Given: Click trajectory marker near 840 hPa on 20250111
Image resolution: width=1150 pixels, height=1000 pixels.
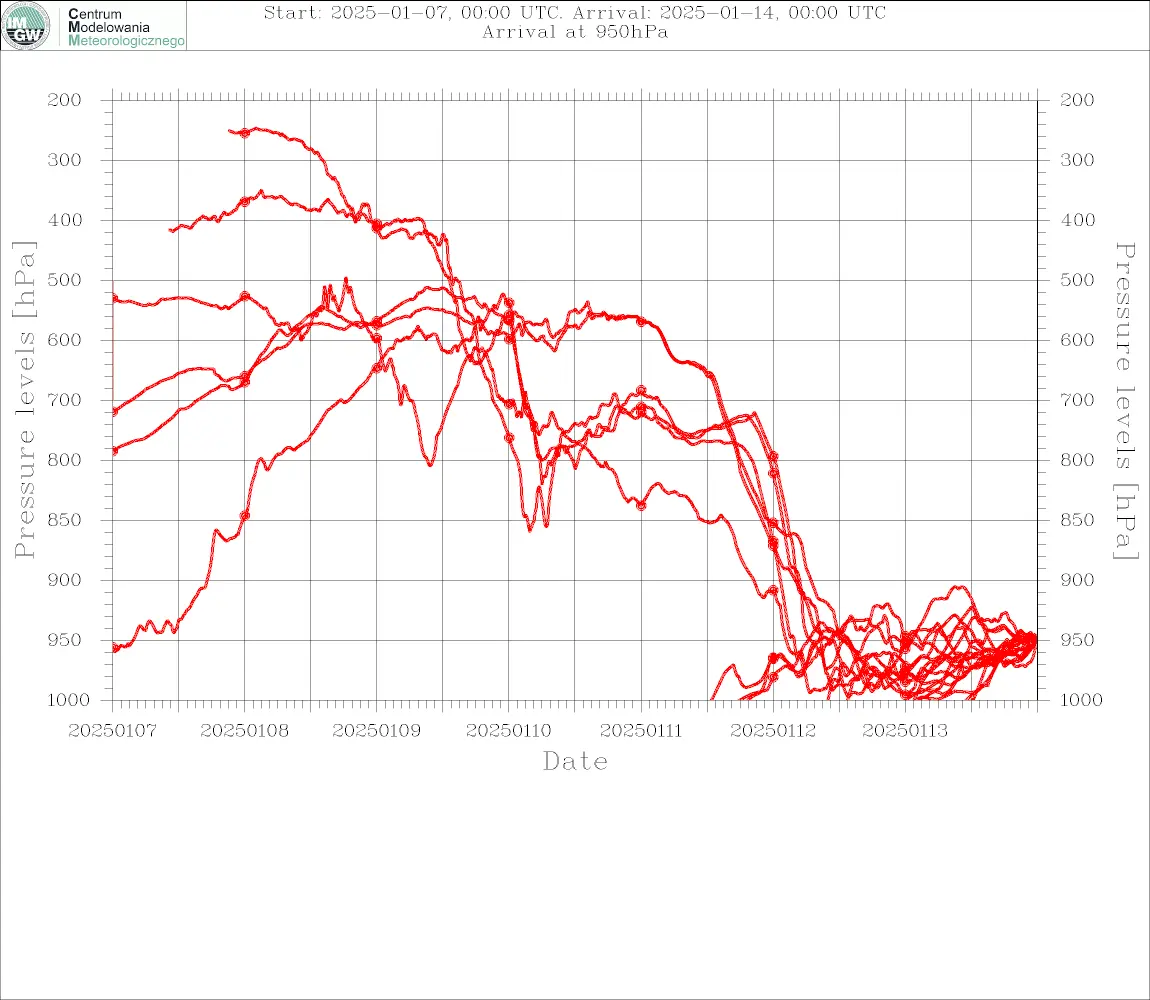Looking at the screenshot, I should (641, 506).
